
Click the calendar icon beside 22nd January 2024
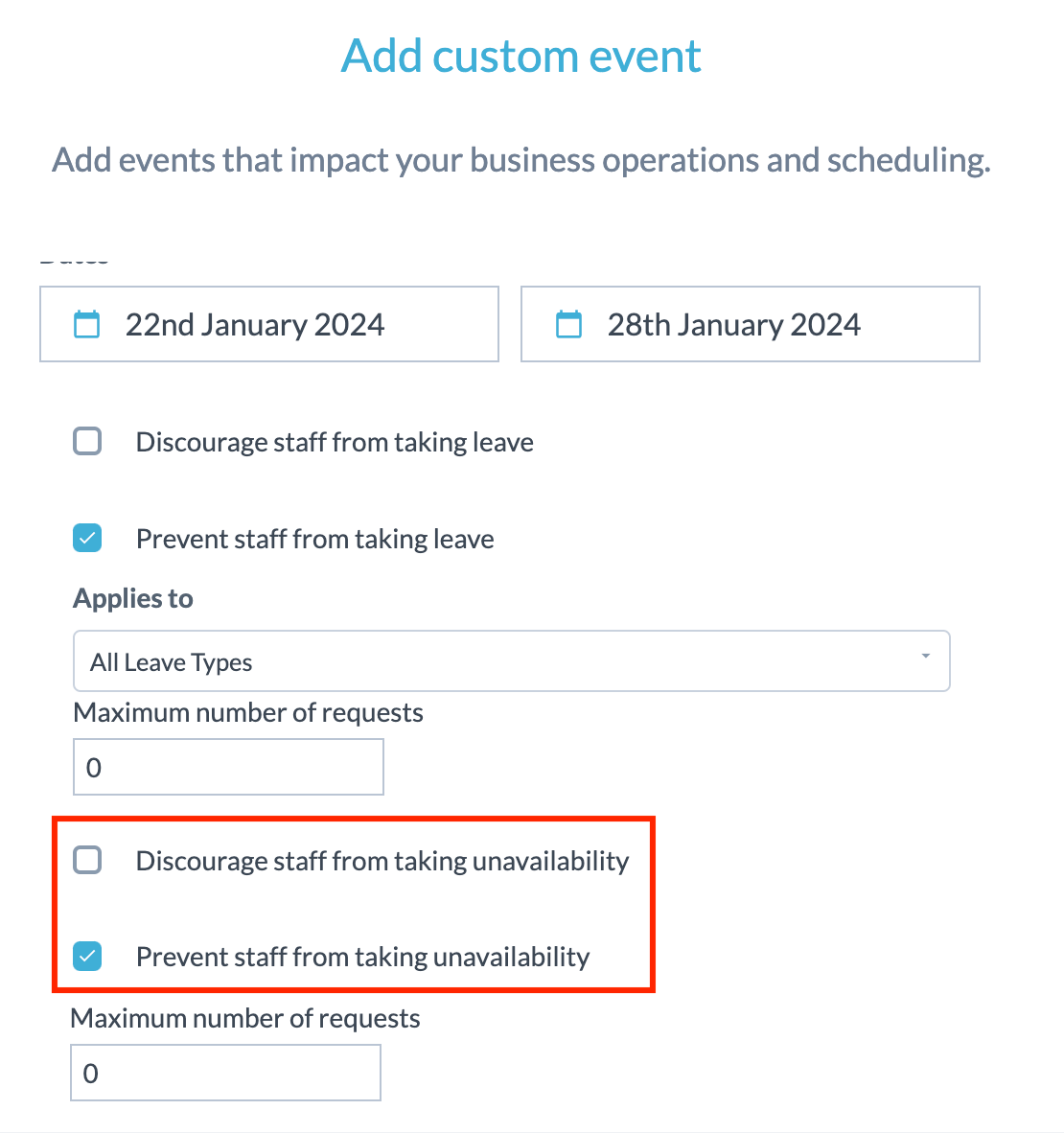pyautogui.click(x=86, y=324)
